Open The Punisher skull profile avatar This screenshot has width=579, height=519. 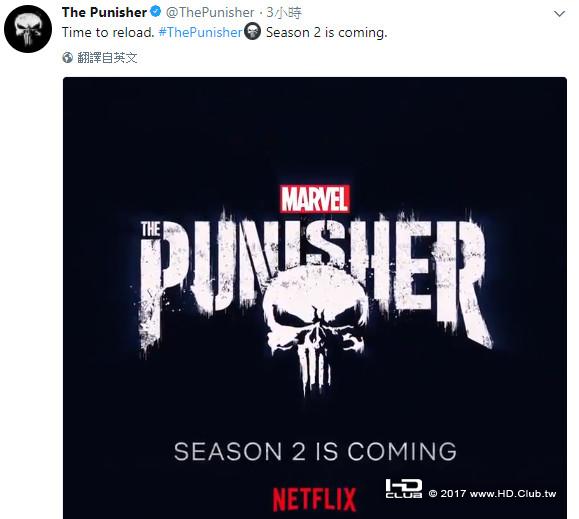pyautogui.click(x=28, y=29)
